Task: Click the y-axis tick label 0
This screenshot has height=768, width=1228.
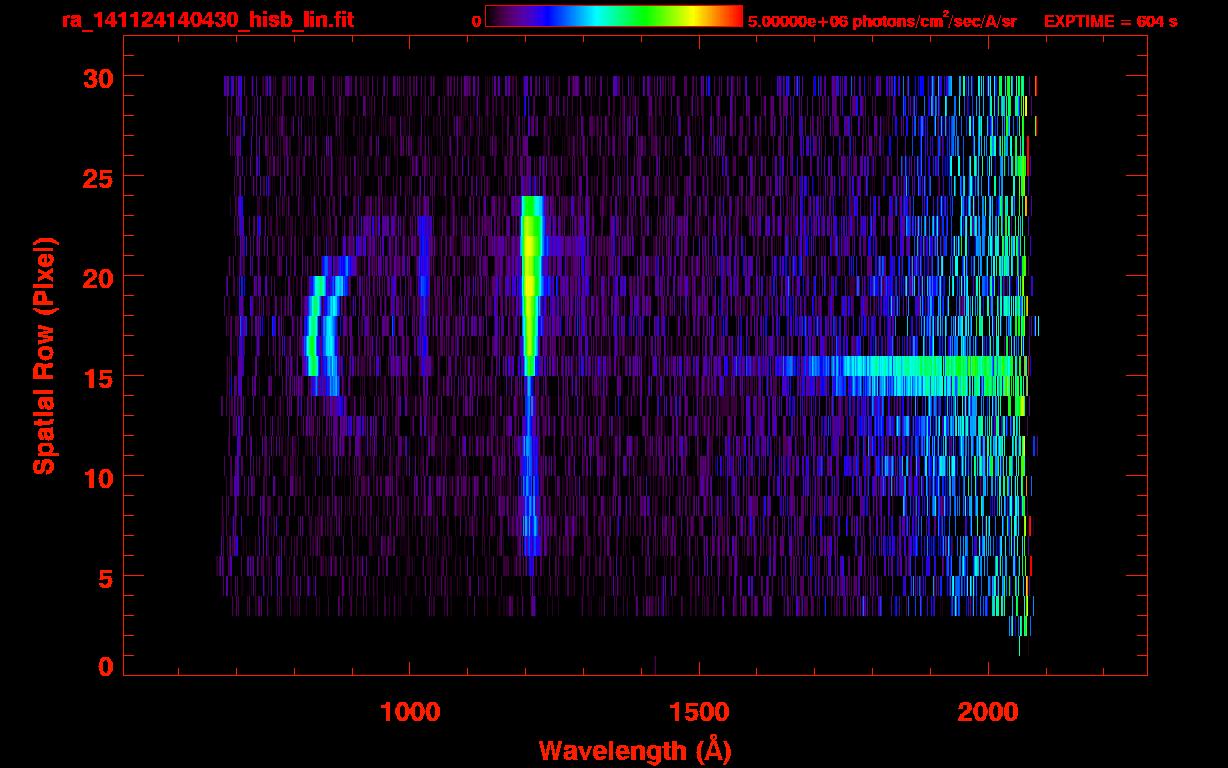Action: click(x=104, y=667)
